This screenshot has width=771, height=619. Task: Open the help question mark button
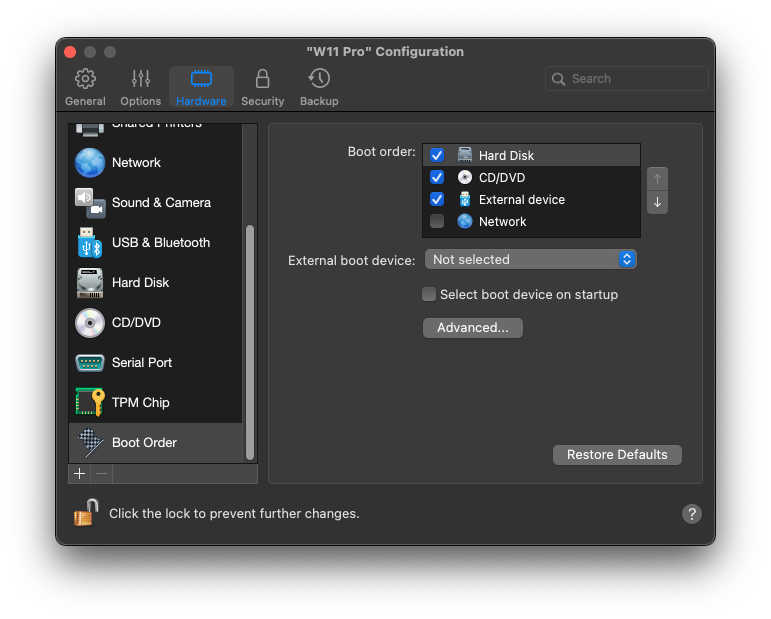pyautogui.click(x=692, y=514)
